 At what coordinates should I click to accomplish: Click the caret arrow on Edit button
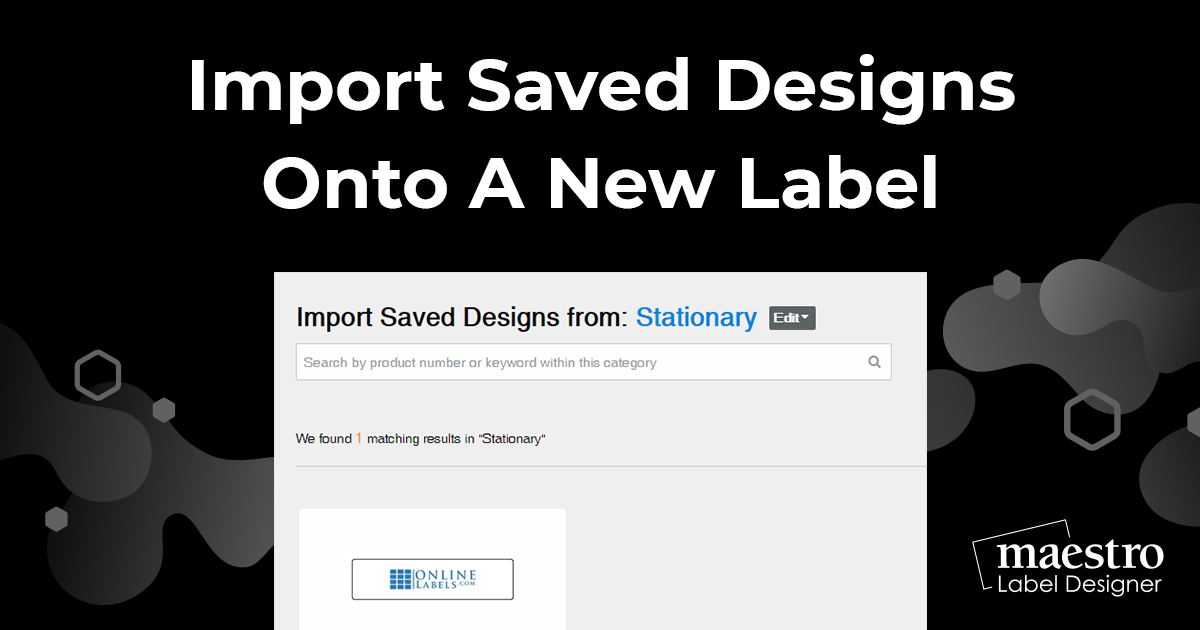[805, 318]
